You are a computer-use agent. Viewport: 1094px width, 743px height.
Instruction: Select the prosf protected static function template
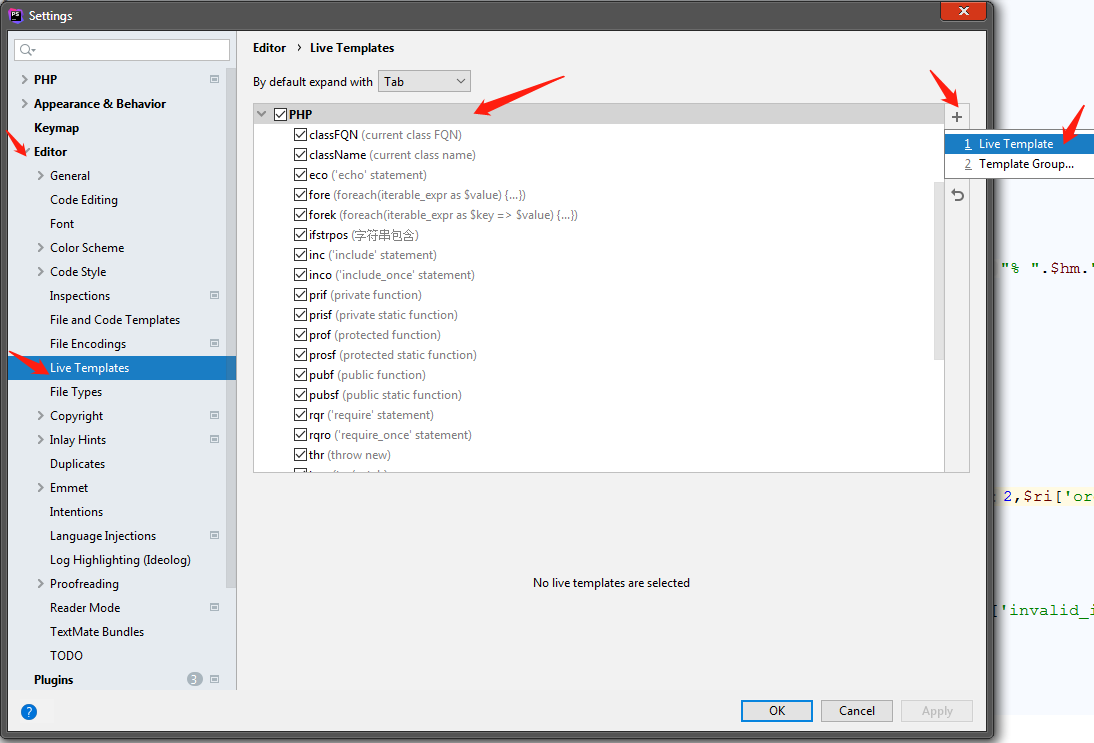pos(393,355)
